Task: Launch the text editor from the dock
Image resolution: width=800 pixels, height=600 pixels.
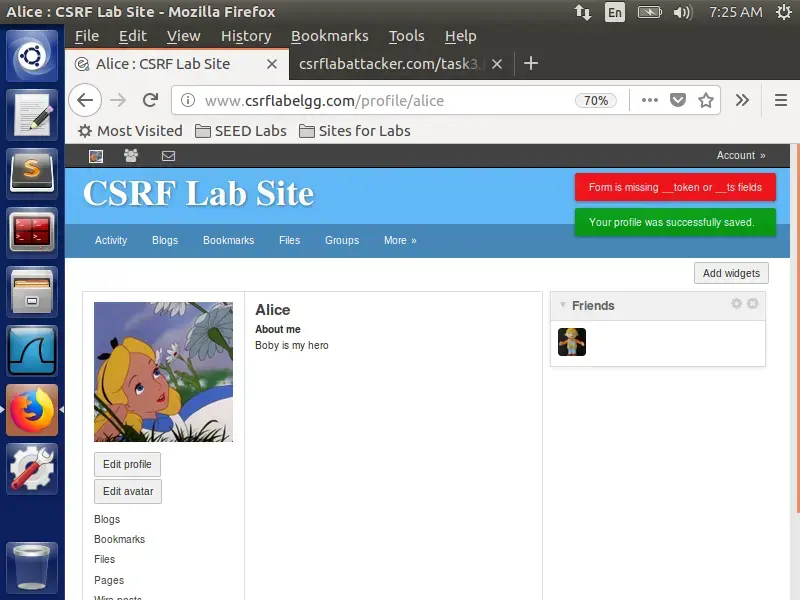Action: (x=32, y=115)
